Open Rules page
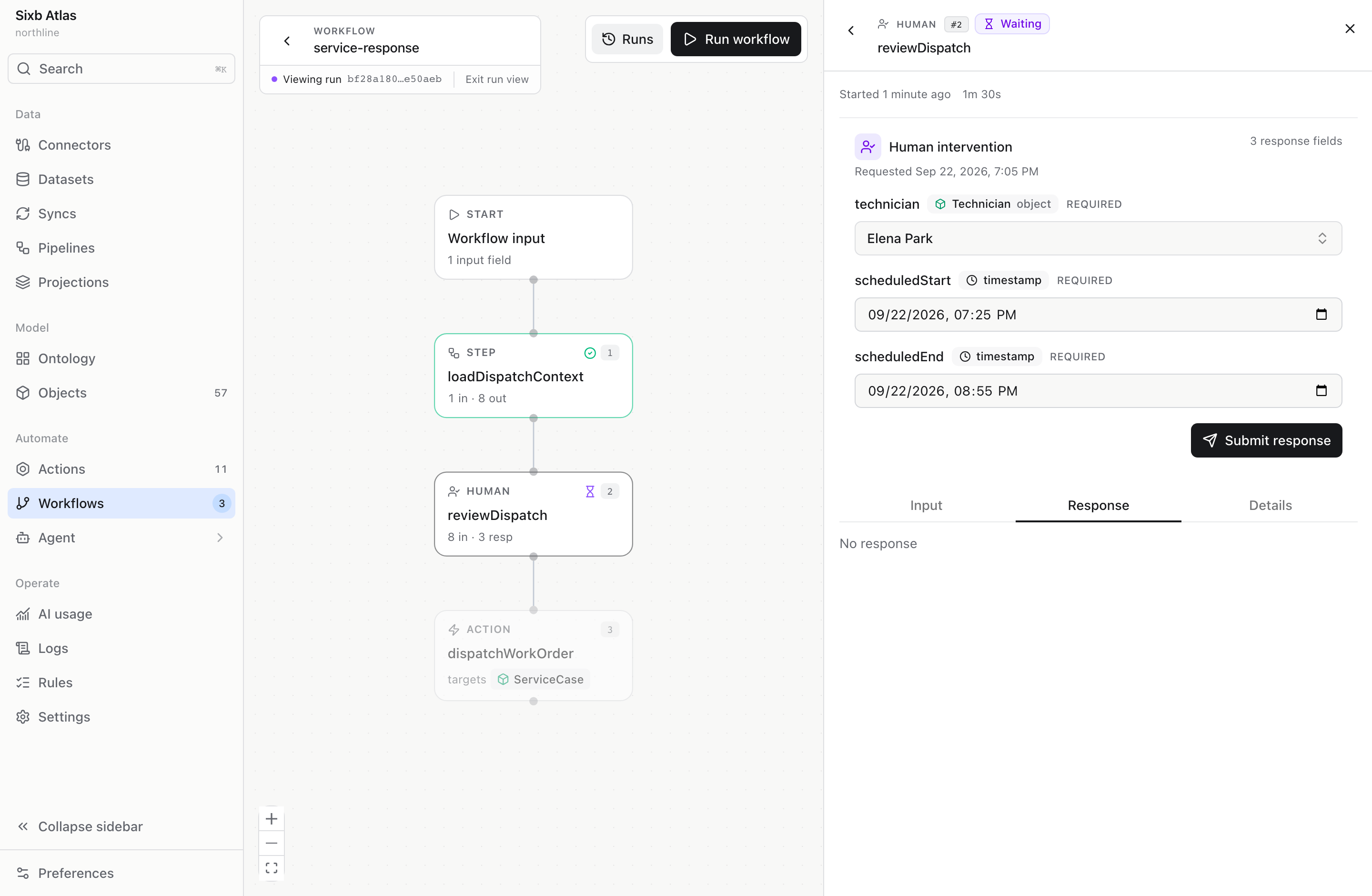The image size is (1372, 896). [x=121, y=682]
